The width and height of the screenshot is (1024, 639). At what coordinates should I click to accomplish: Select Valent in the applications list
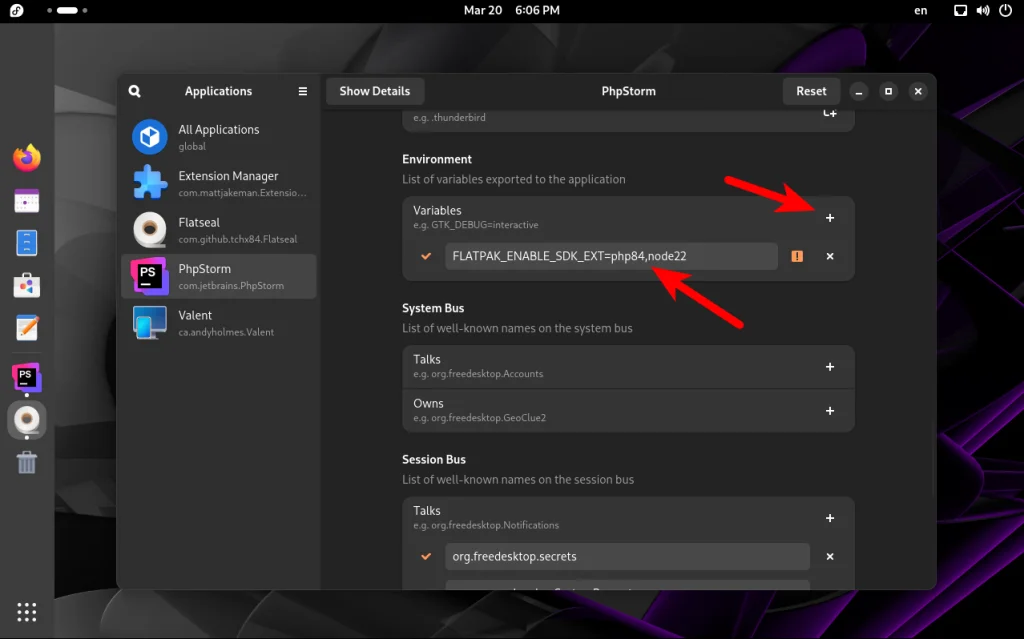(x=219, y=321)
